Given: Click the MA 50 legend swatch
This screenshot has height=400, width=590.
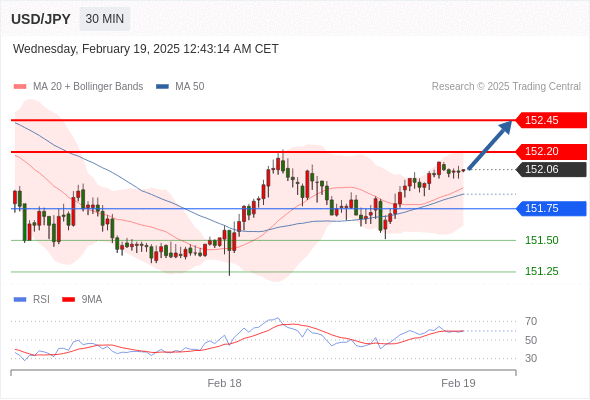Looking at the screenshot, I should point(162,87).
